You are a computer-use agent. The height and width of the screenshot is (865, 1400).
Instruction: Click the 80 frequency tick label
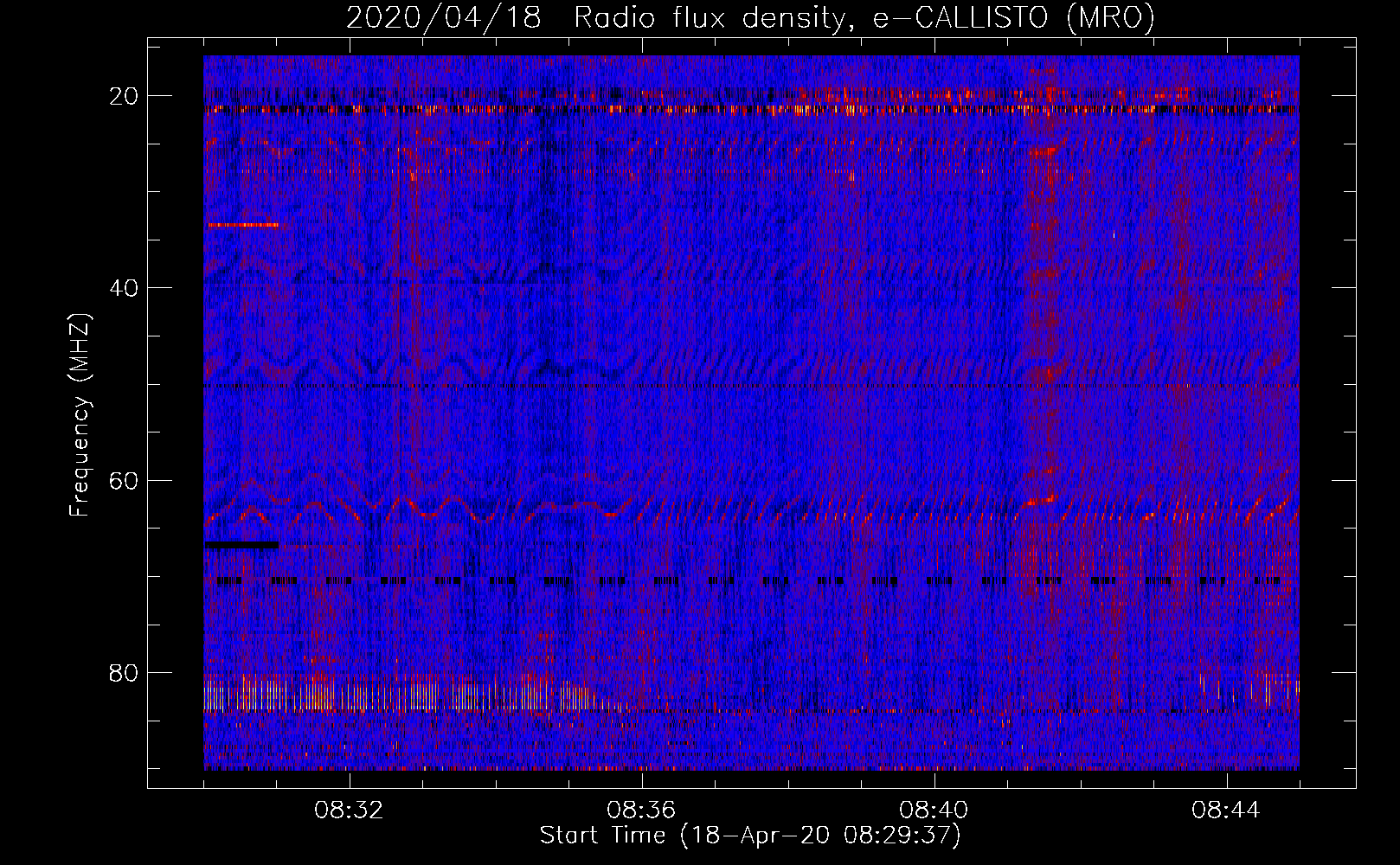click(x=124, y=672)
